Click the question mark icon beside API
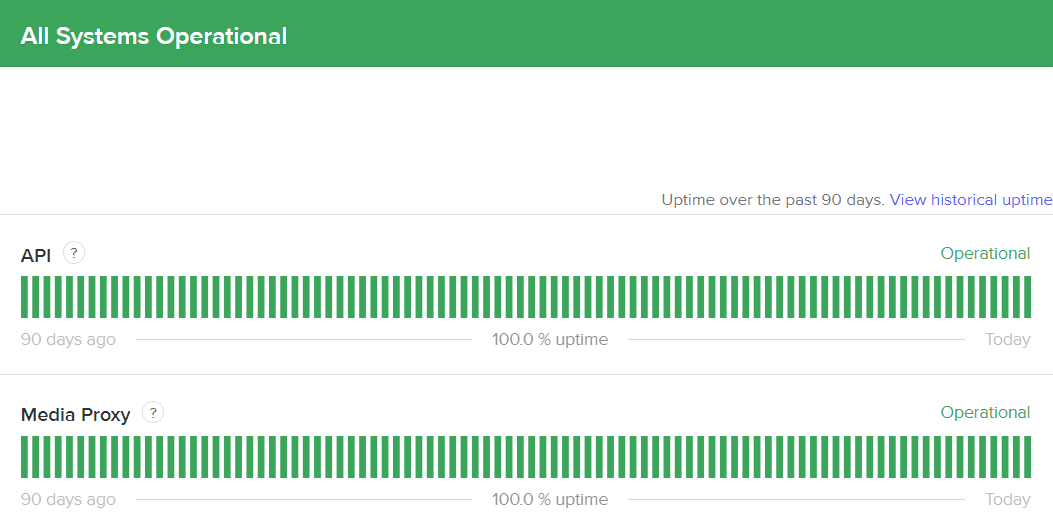This screenshot has height=524, width=1053. (74, 253)
